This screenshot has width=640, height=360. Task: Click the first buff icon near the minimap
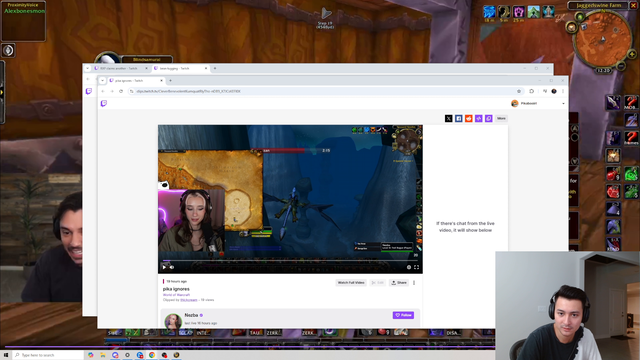(x=489, y=12)
